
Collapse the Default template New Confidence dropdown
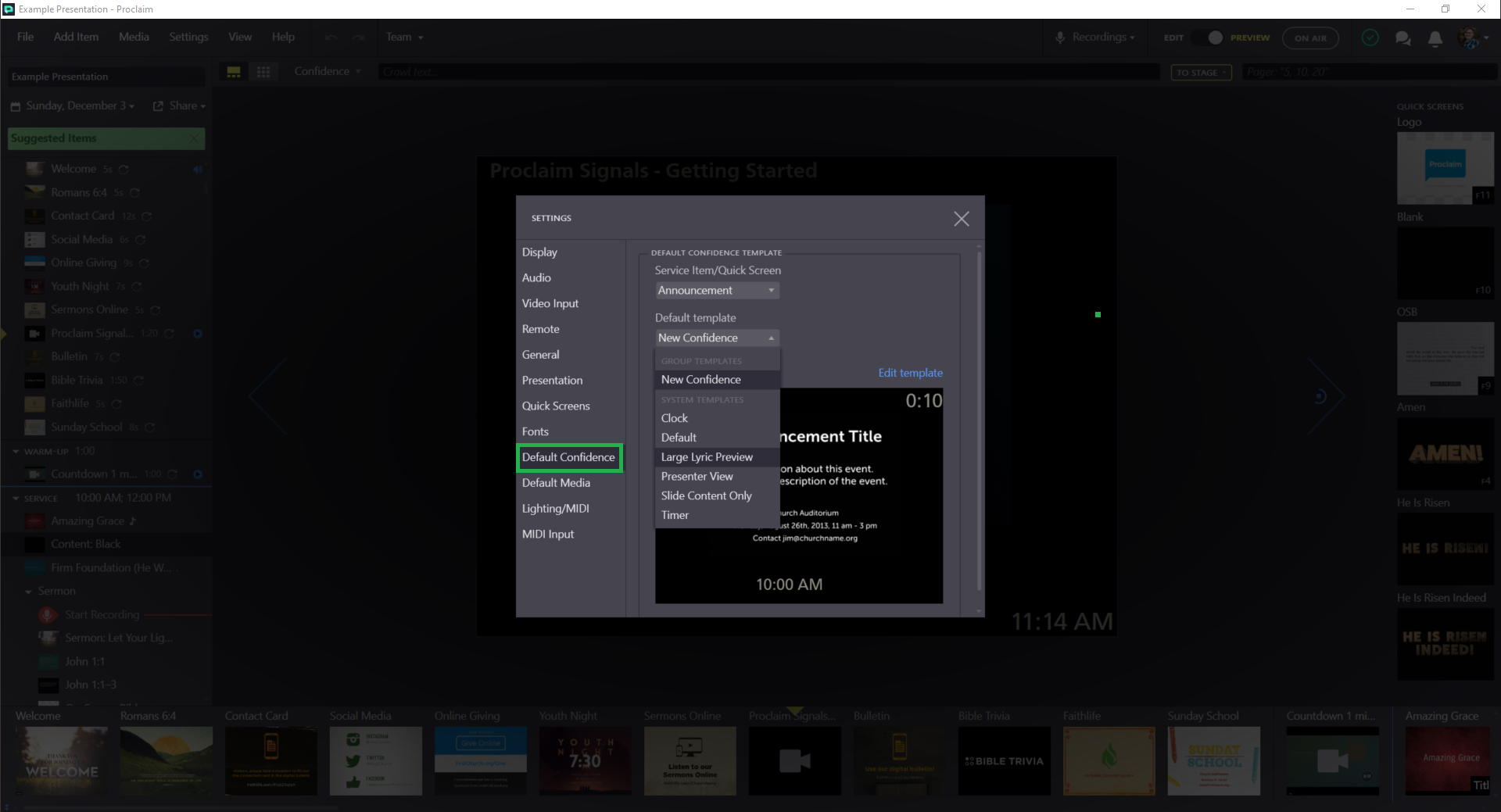pos(717,338)
